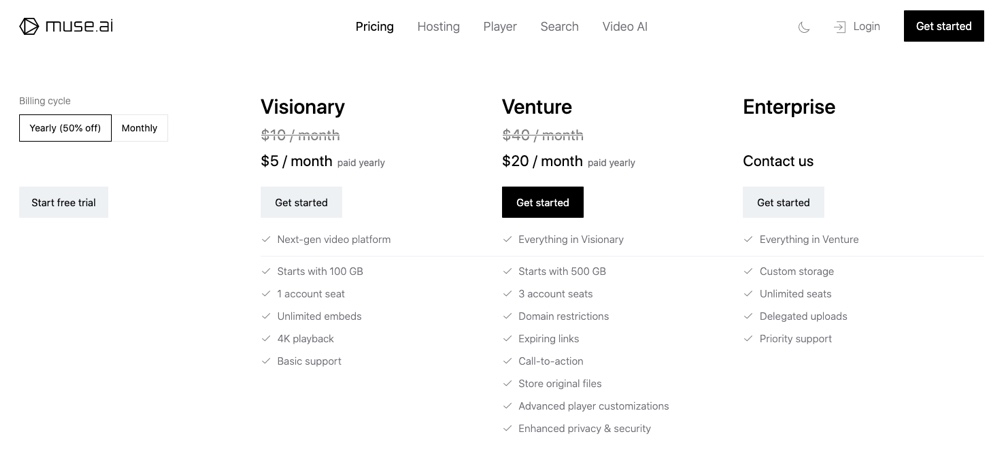This screenshot has height=456, width=1000.
Task: Click checkmark next to 4K playback
Action: (266, 339)
